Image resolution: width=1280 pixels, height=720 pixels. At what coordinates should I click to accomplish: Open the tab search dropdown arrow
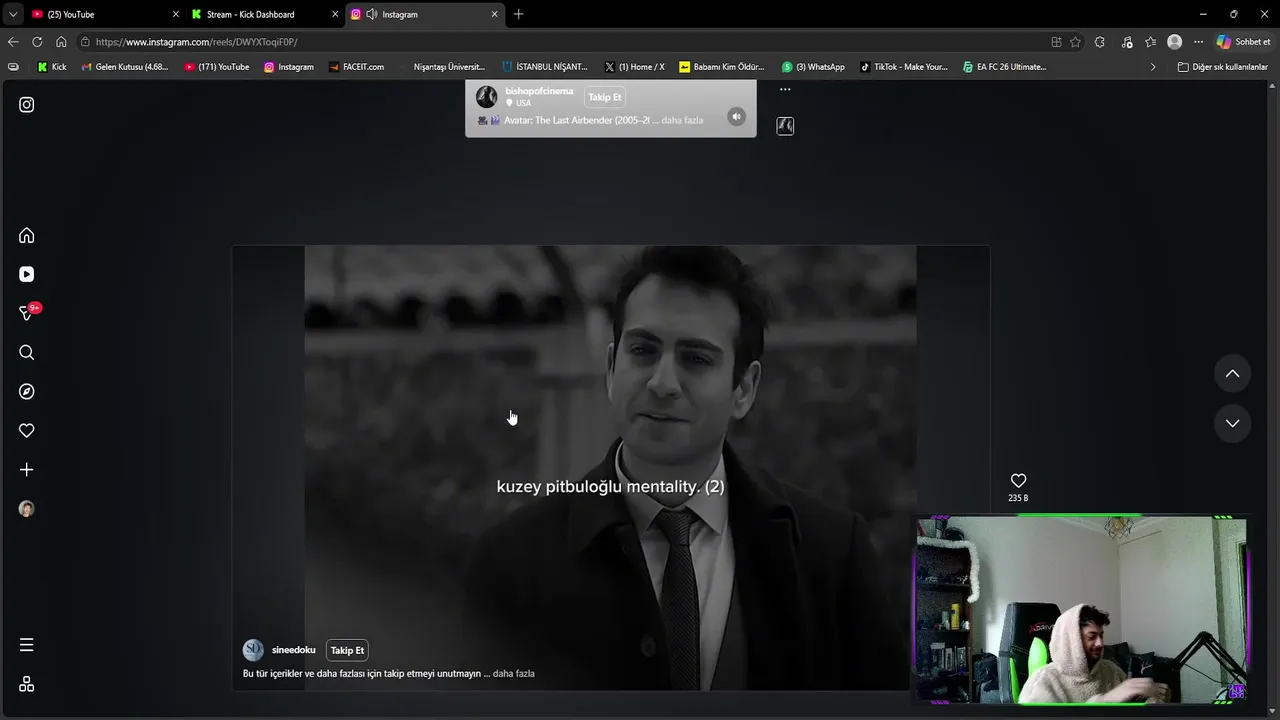point(12,14)
